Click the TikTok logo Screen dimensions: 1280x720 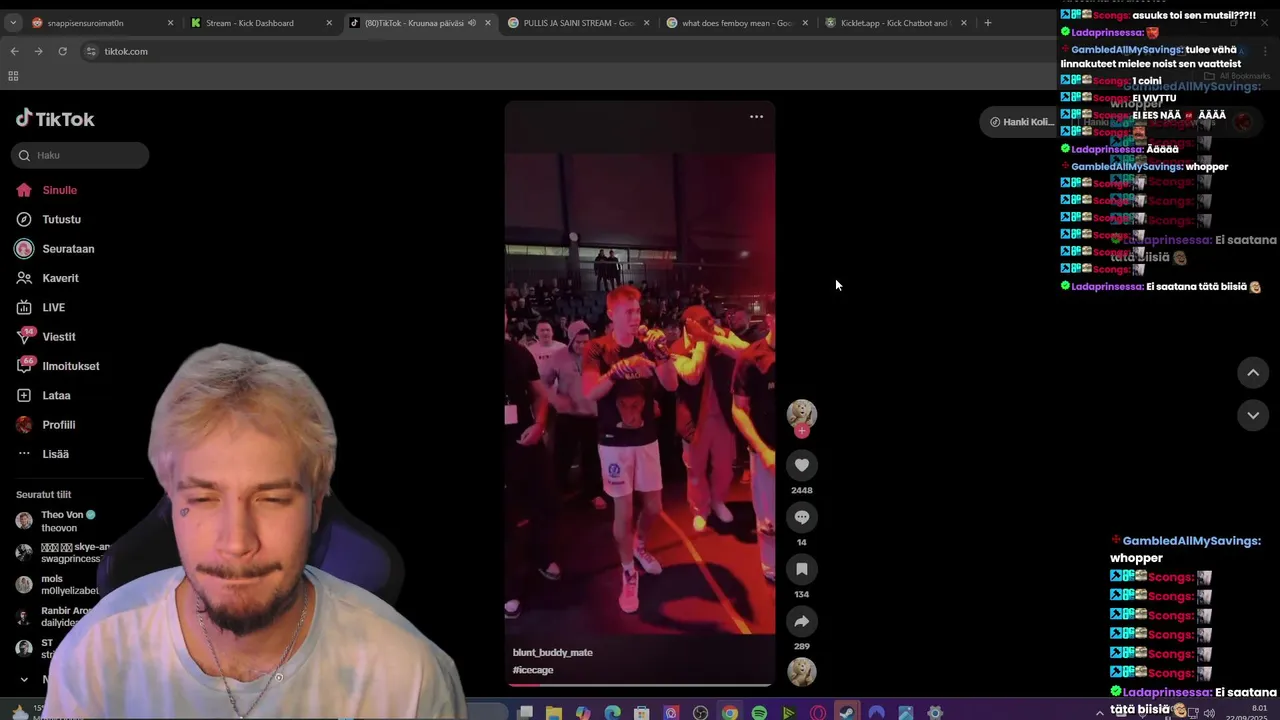coord(55,119)
